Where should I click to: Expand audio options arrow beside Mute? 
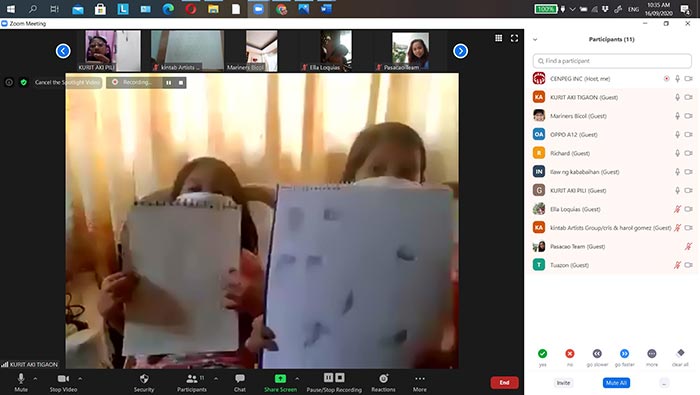coord(35,379)
